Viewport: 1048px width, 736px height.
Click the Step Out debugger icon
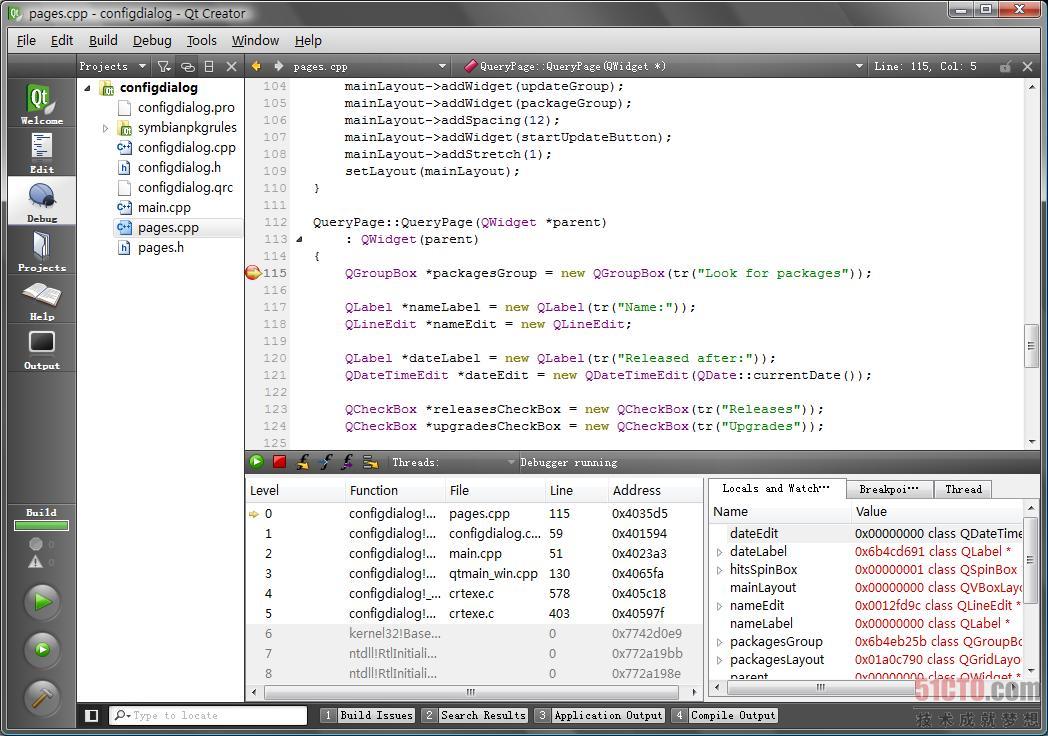348,461
